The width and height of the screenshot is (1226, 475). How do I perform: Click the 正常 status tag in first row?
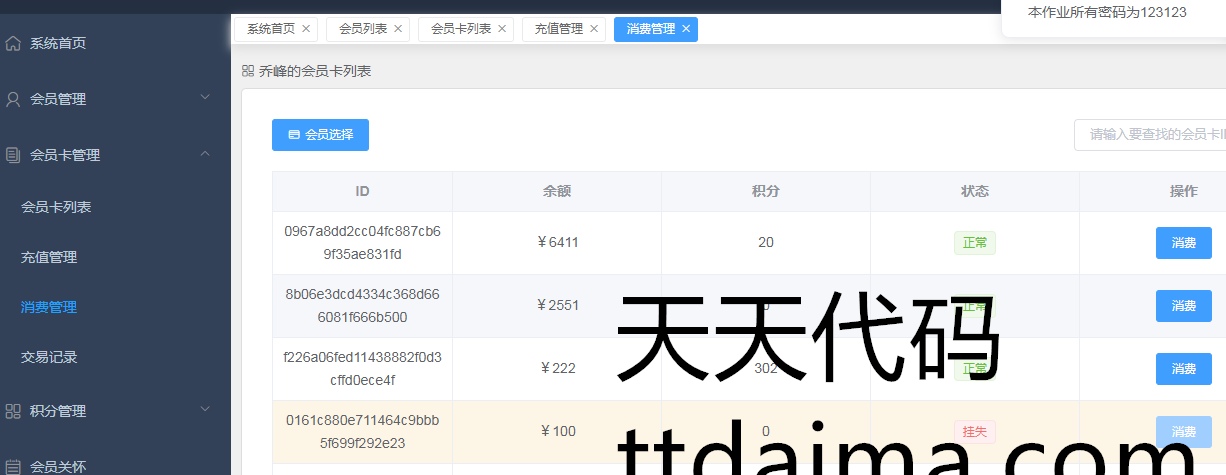974,243
